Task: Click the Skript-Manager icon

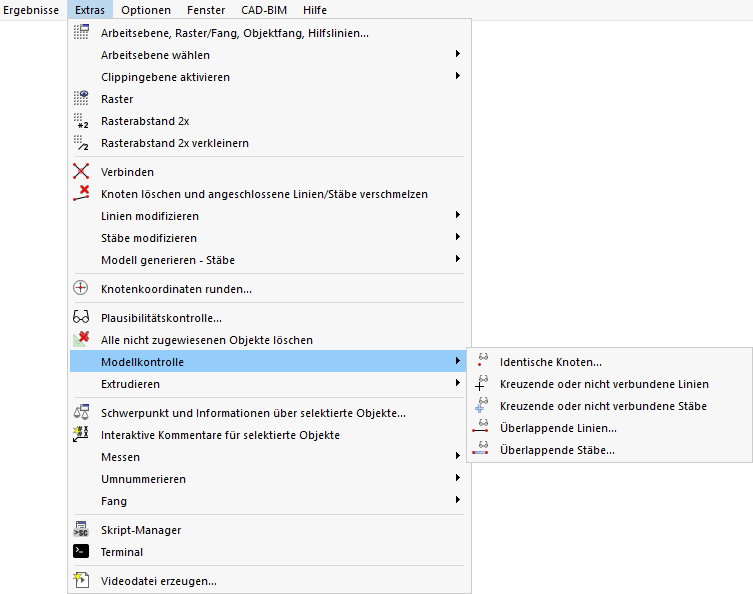Action: click(x=81, y=529)
